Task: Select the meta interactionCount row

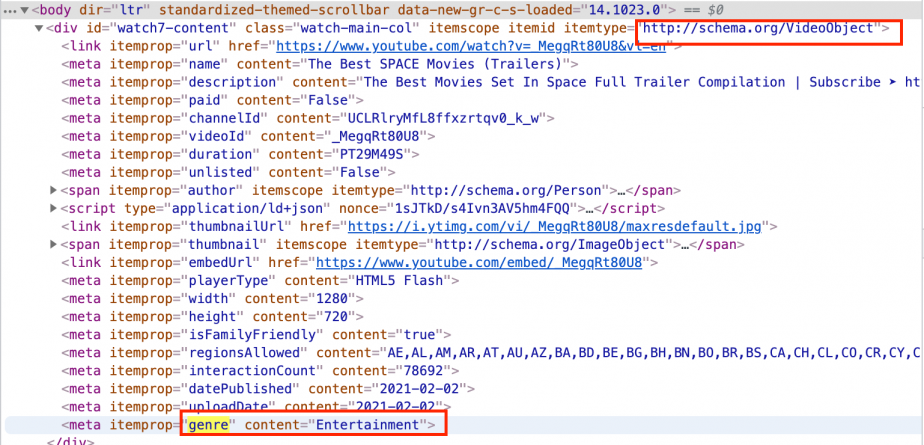Action: point(260,371)
